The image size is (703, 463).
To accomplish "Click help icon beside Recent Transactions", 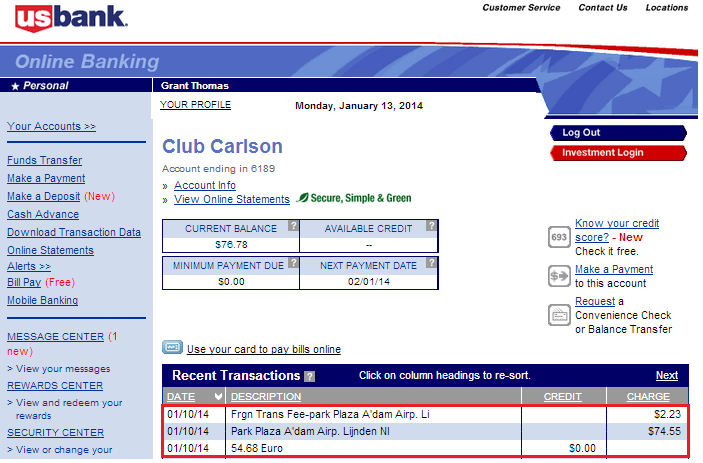I will pyautogui.click(x=309, y=376).
